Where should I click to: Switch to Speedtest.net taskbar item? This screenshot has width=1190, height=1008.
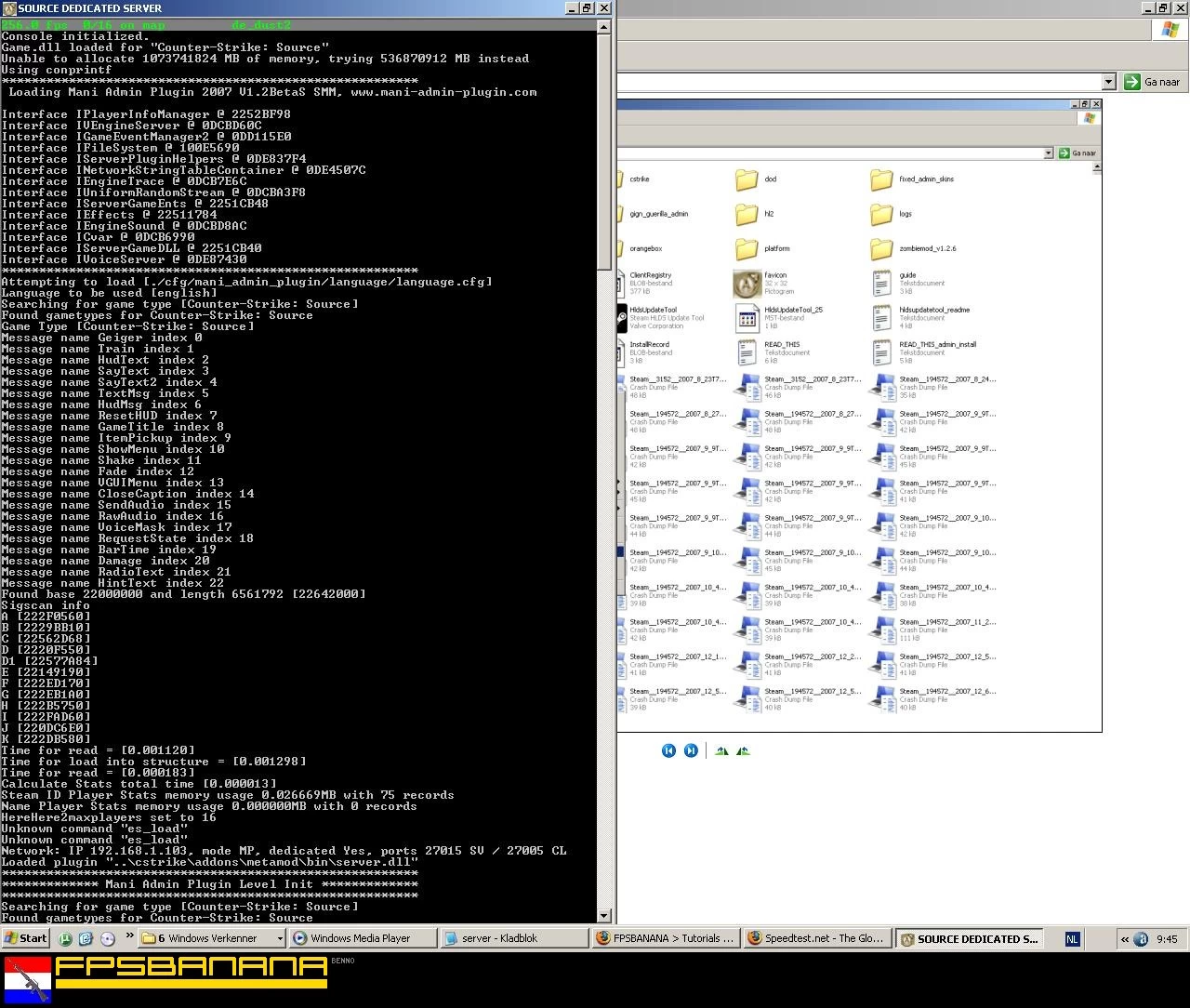click(x=817, y=938)
